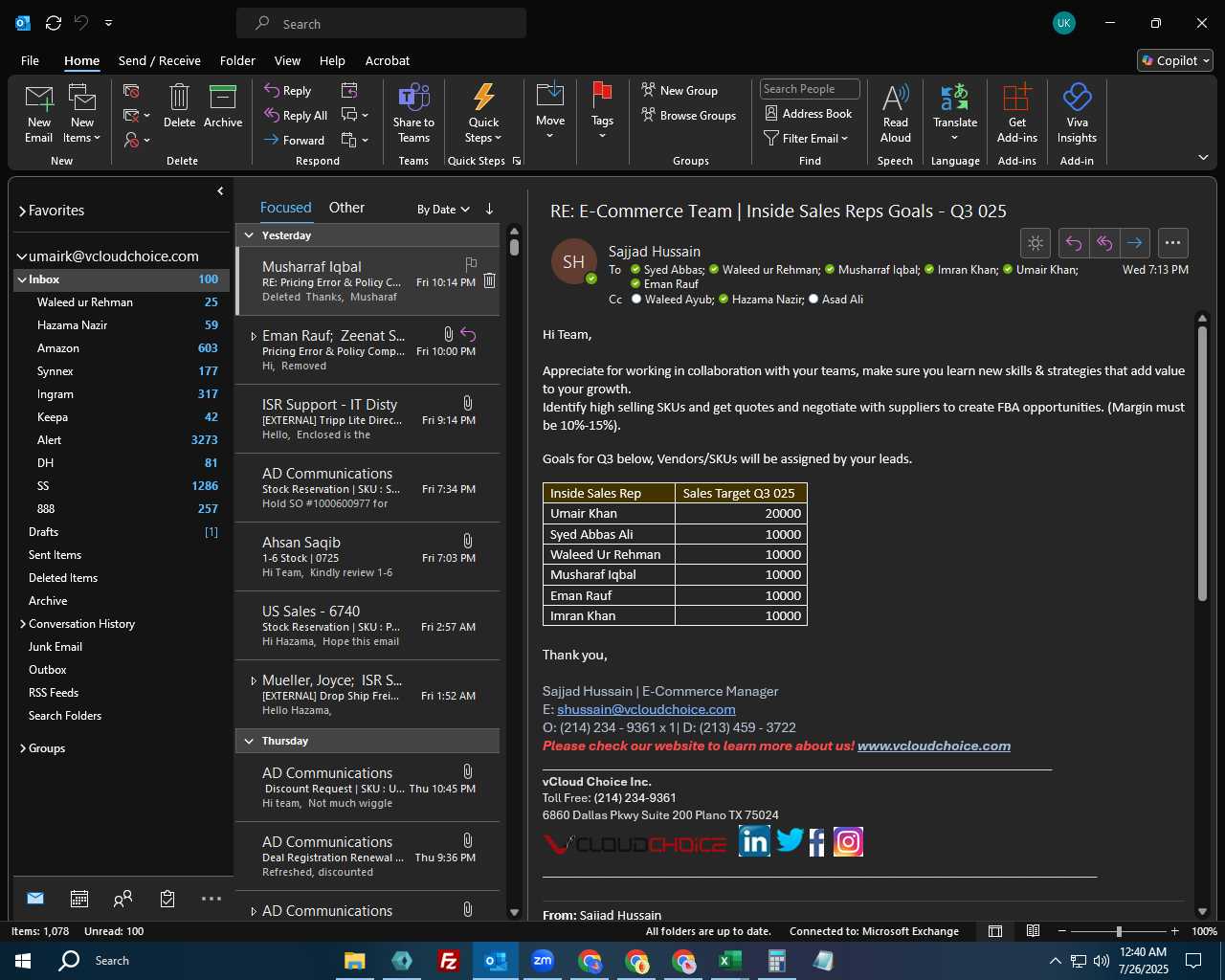Click the forward arrow in message header
The width and height of the screenshot is (1225, 980).
tap(1135, 243)
